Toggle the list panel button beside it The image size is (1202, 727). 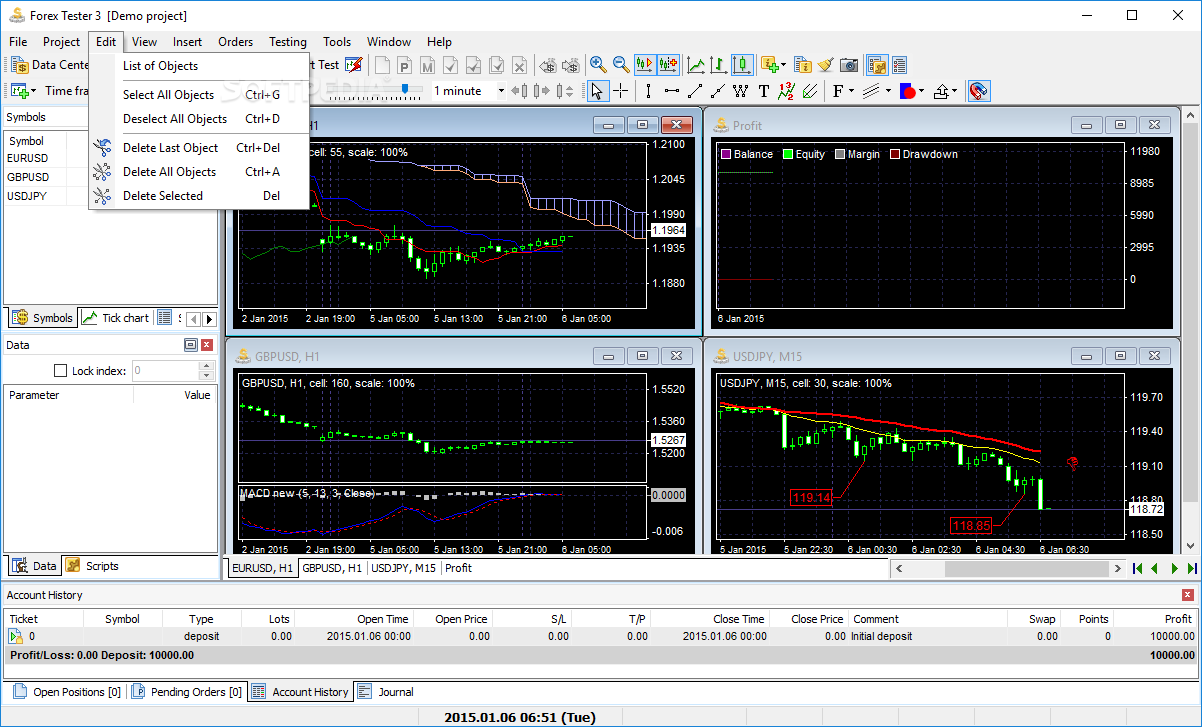(899, 65)
